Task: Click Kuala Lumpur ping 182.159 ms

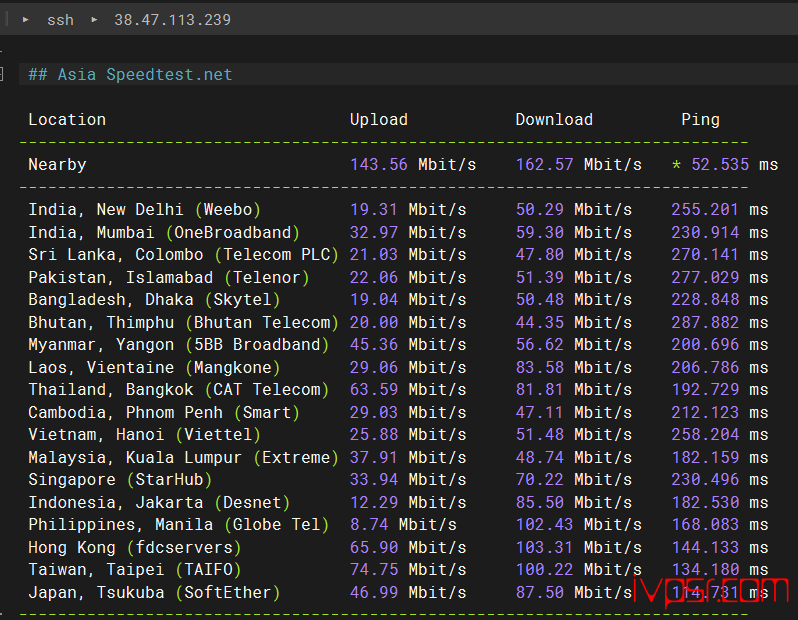Action: tap(720, 458)
